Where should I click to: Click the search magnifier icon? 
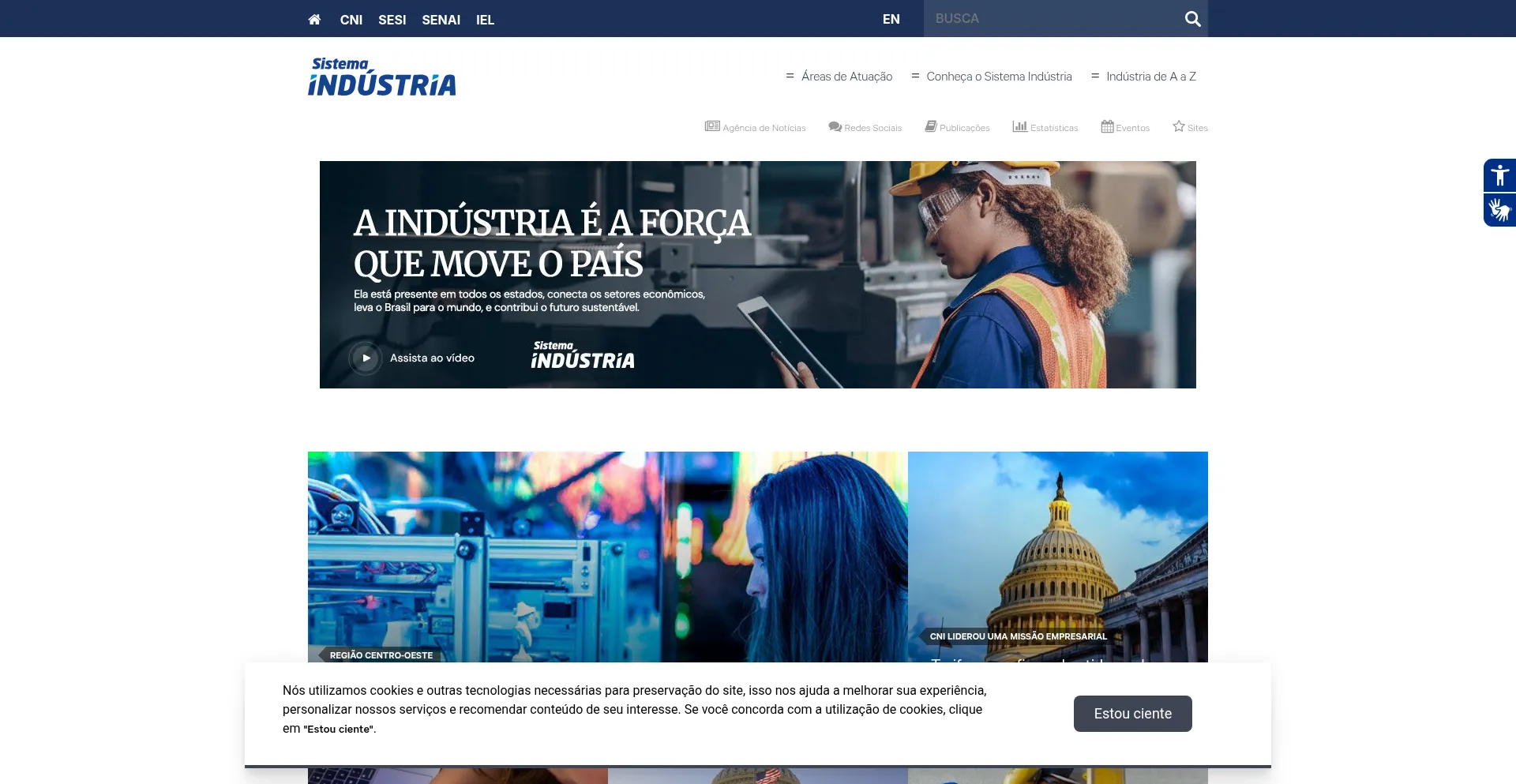1192,19
